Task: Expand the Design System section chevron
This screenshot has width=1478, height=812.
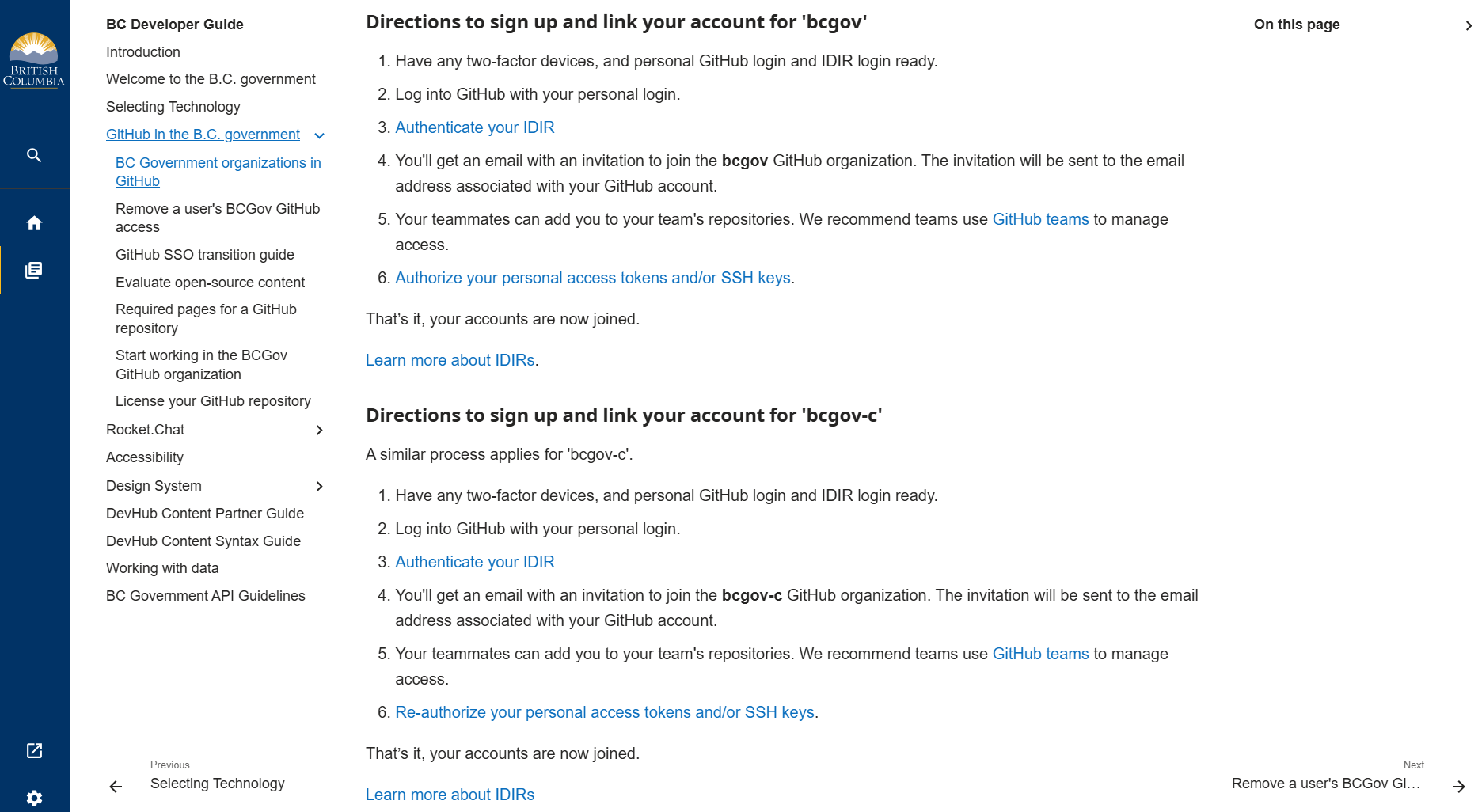Action: click(320, 486)
